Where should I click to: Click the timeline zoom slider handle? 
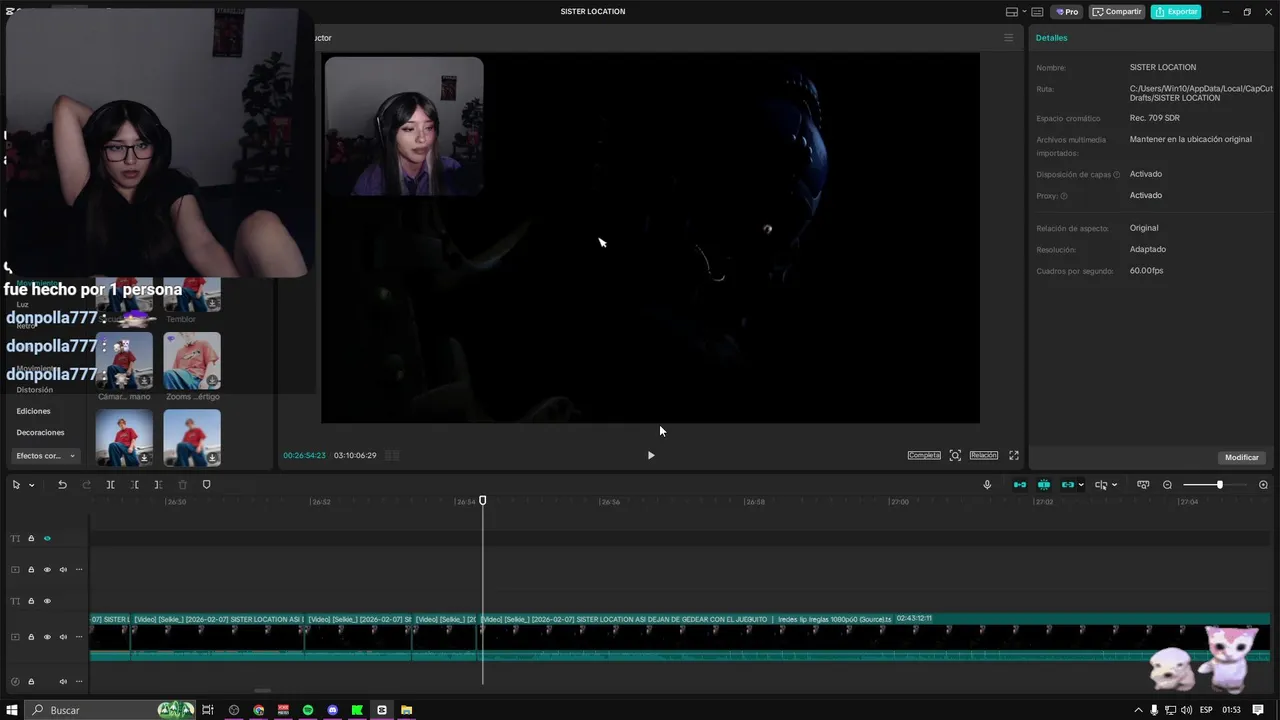[1219, 485]
